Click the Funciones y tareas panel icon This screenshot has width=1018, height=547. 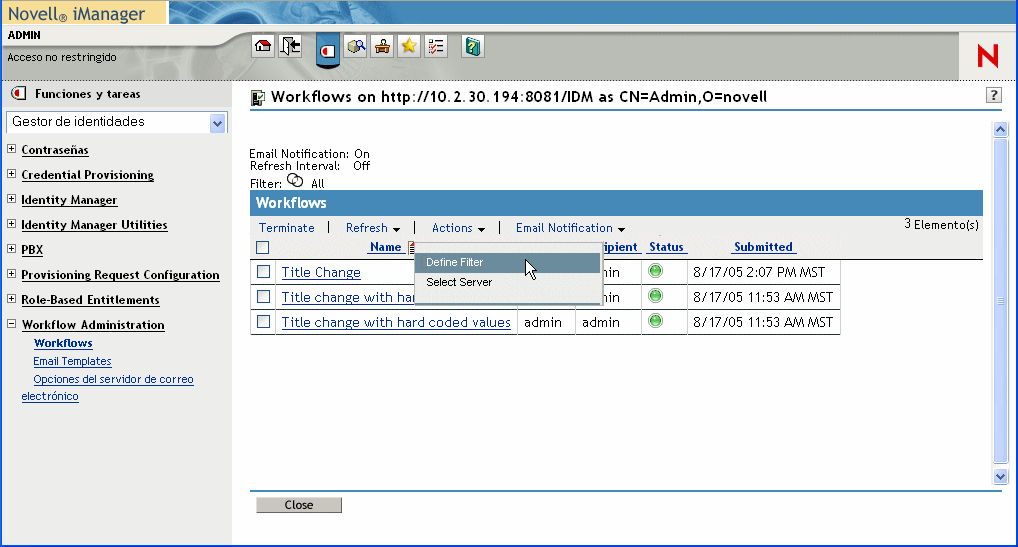19,93
